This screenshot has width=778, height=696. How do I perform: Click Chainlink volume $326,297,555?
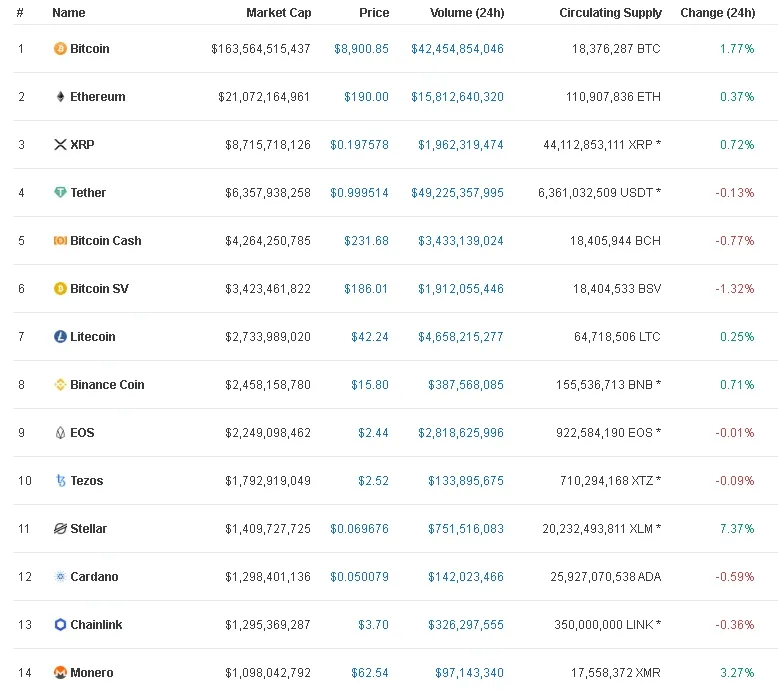pos(466,625)
